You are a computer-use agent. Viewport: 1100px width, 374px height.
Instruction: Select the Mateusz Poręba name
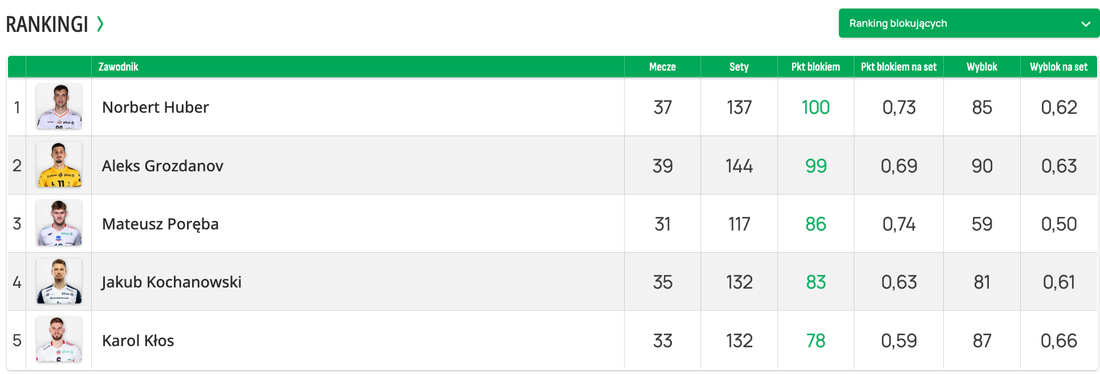pos(161,225)
